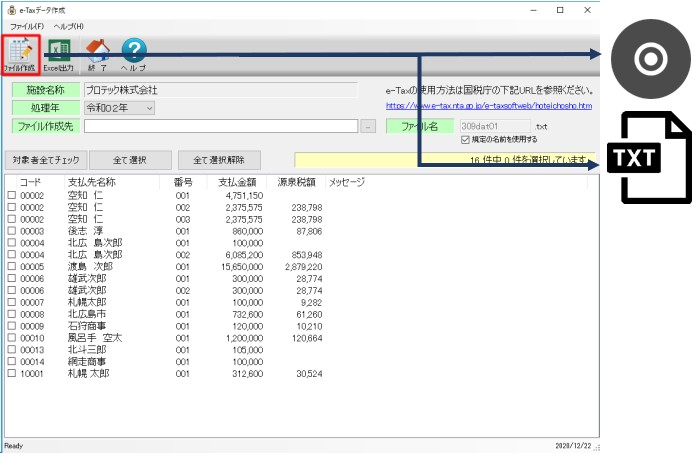Open the ヘルプ question mark icon
Viewport: 695px width, 454px height.
(x=133, y=55)
